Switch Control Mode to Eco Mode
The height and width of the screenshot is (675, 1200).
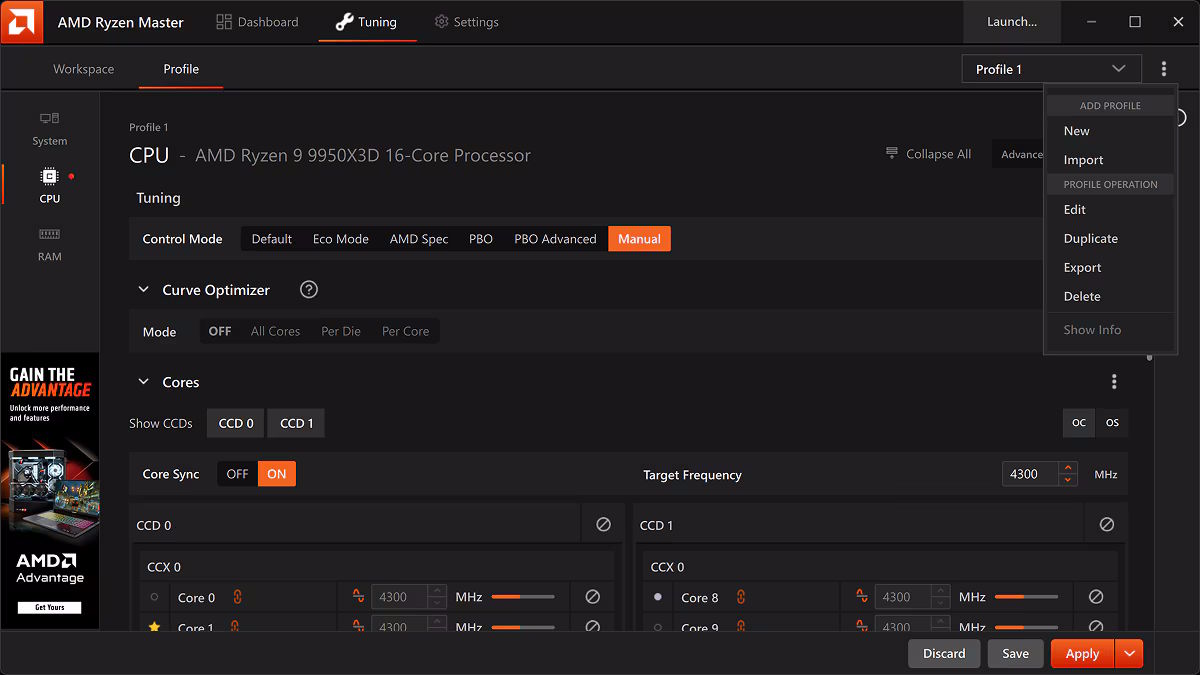pos(340,239)
